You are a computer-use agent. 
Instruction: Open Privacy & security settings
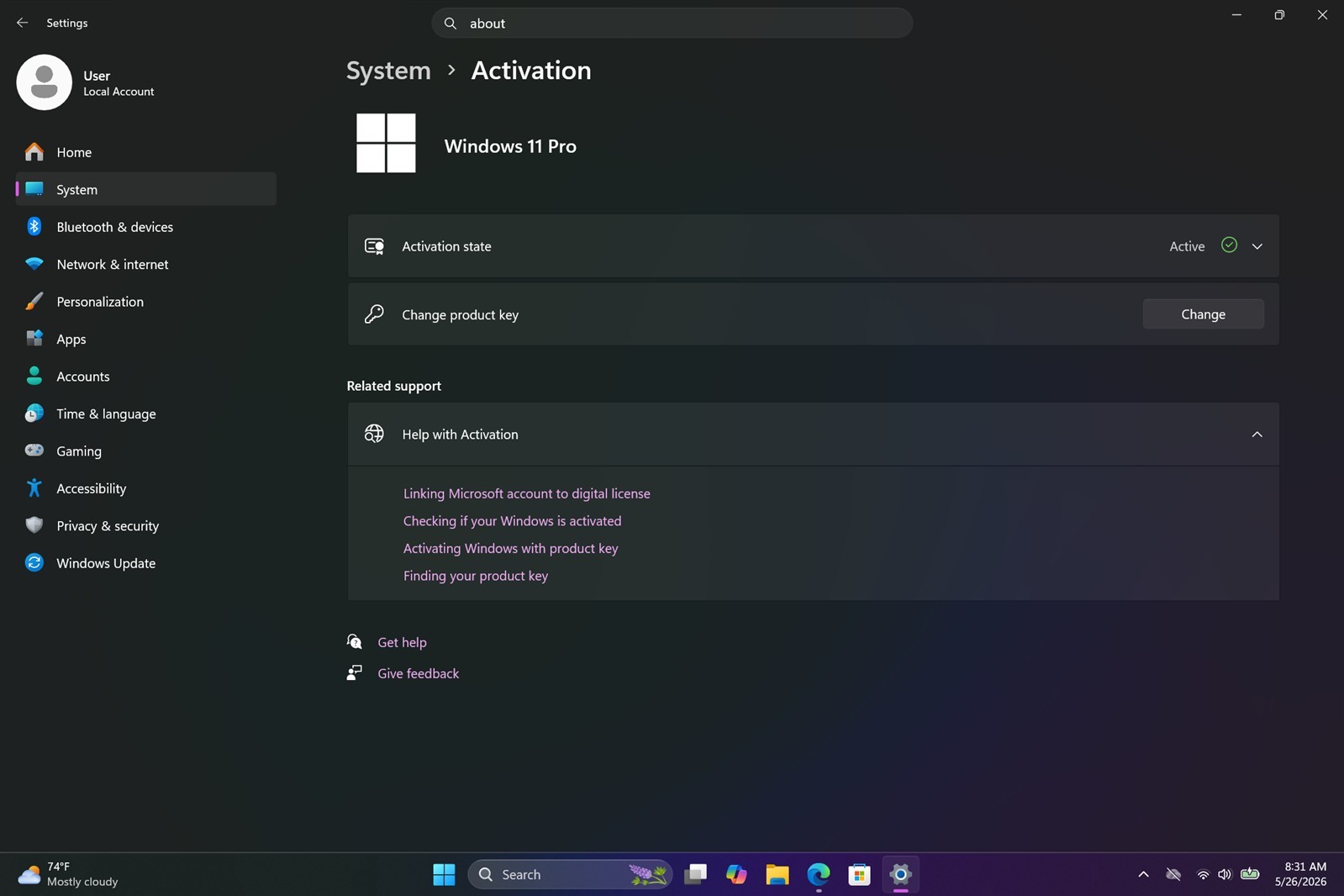click(146, 526)
